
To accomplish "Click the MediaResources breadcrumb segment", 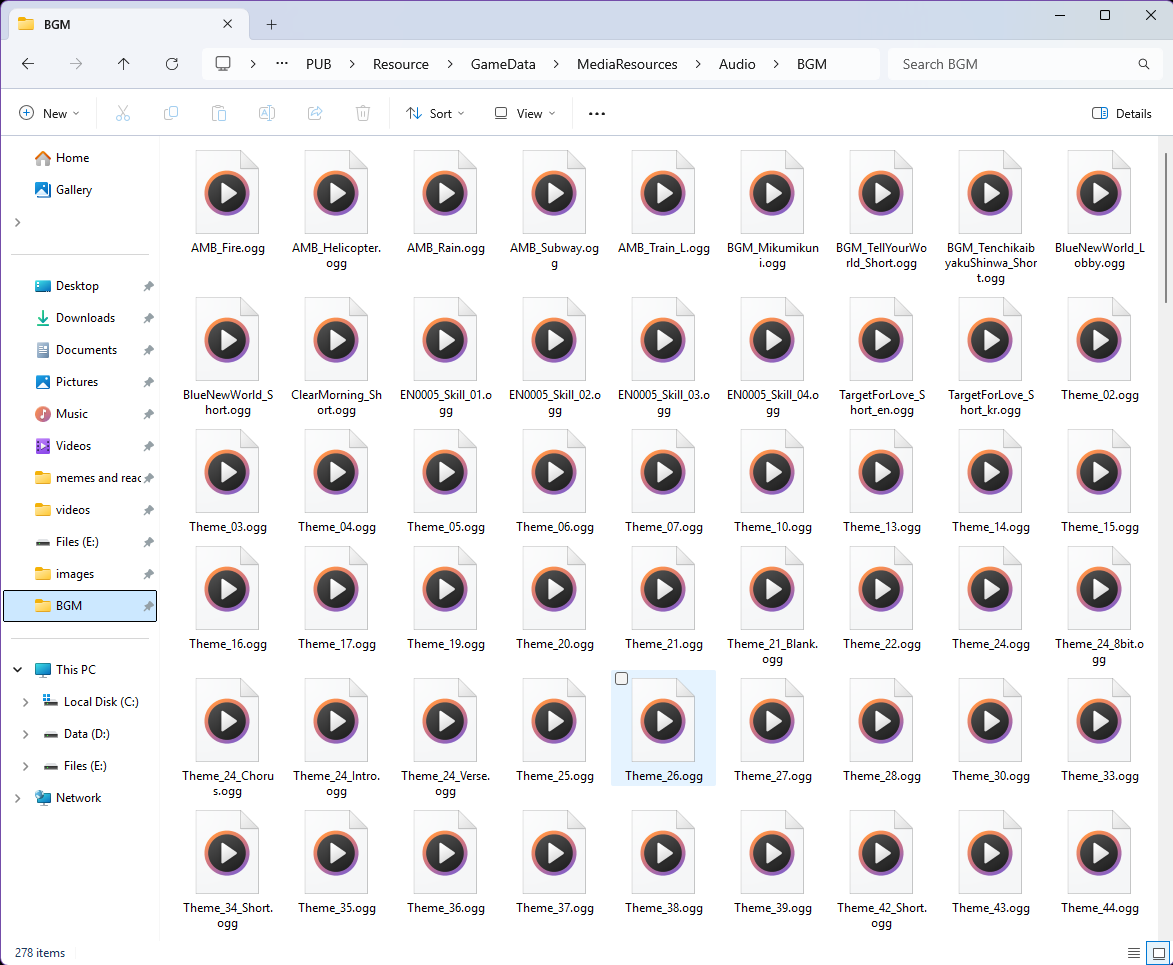I will (x=627, y=64).
